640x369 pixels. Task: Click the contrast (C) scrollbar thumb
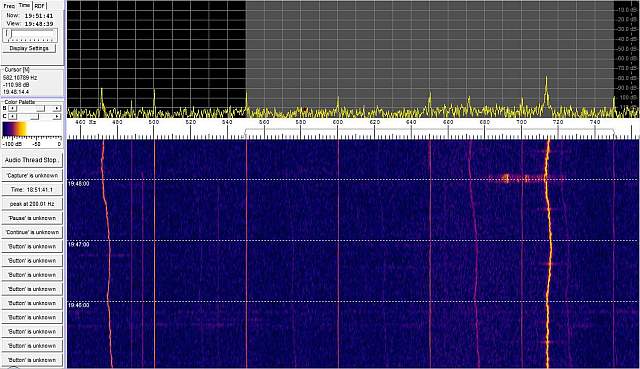tap(35, 117)
